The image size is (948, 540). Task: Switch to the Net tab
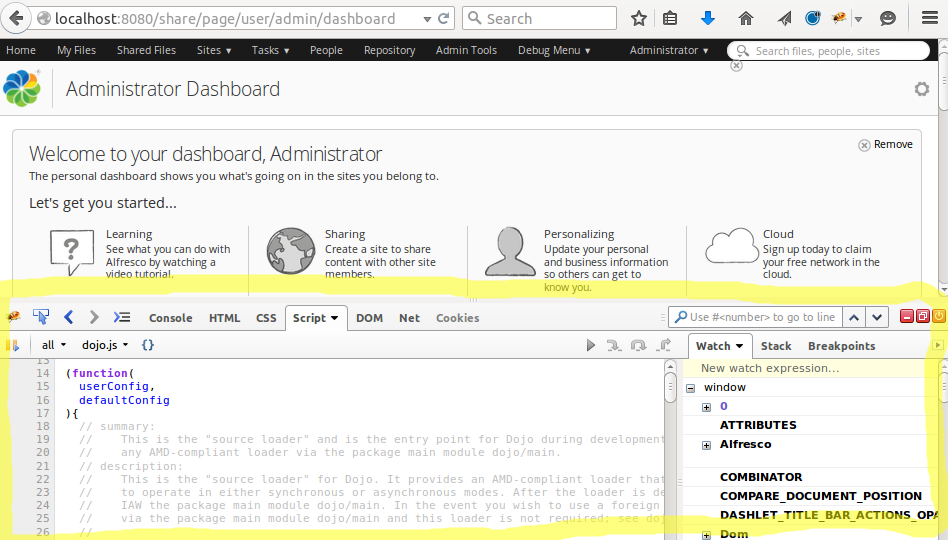(409, 318)
